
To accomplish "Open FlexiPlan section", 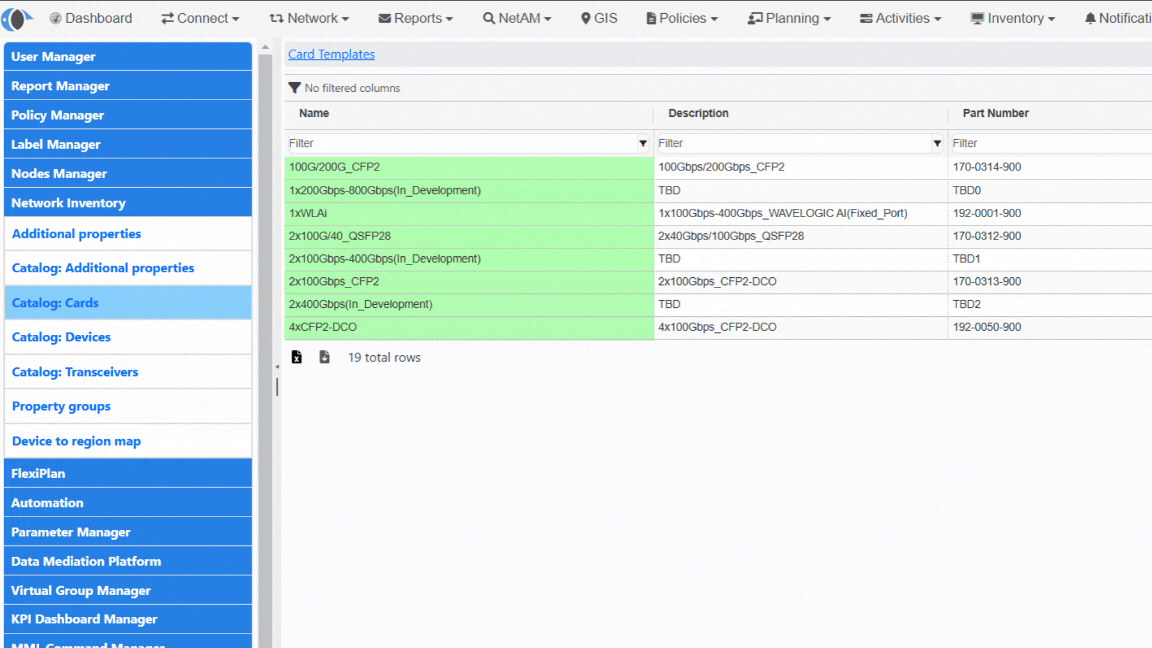I will pyautogui.click(x=128, y=474).
